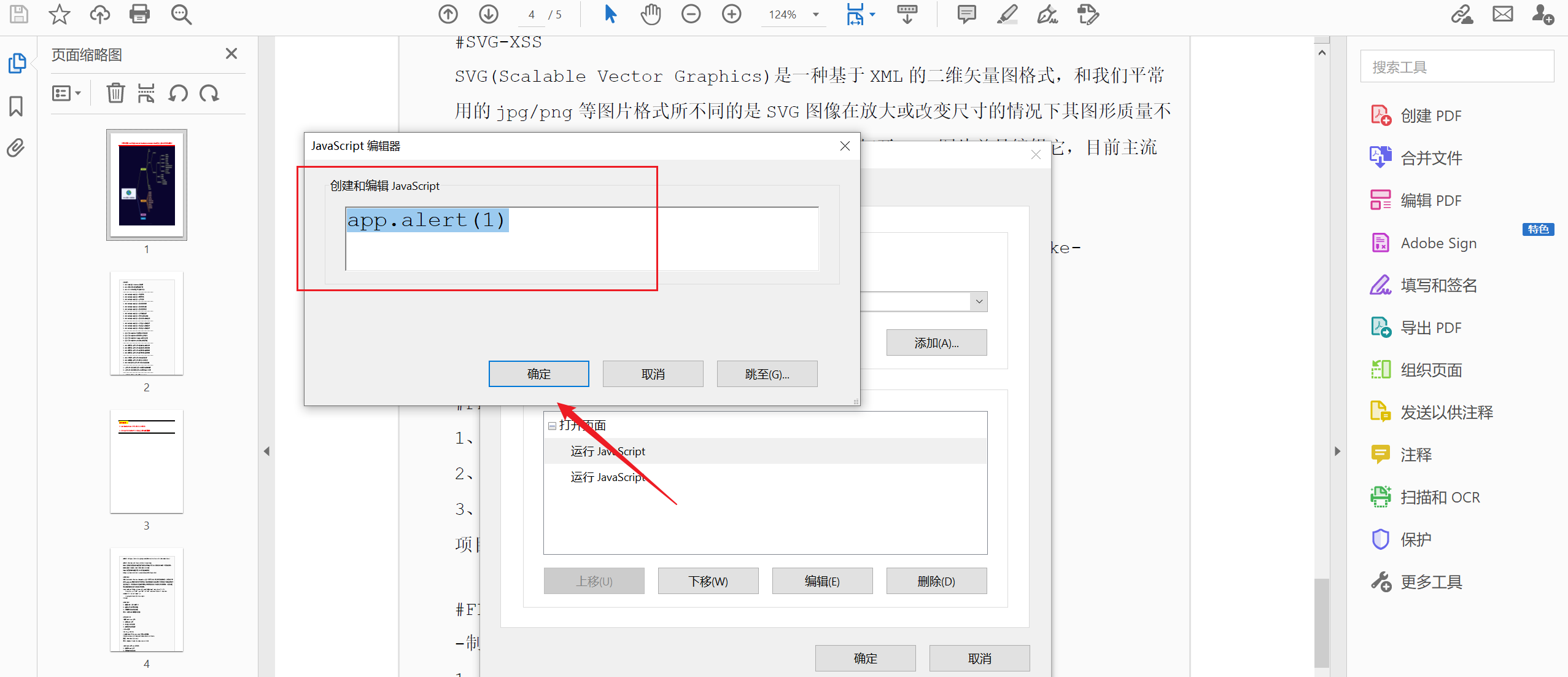Collapse the 打开页面 tree node
1568x677 pixels.
click(552, 426)
